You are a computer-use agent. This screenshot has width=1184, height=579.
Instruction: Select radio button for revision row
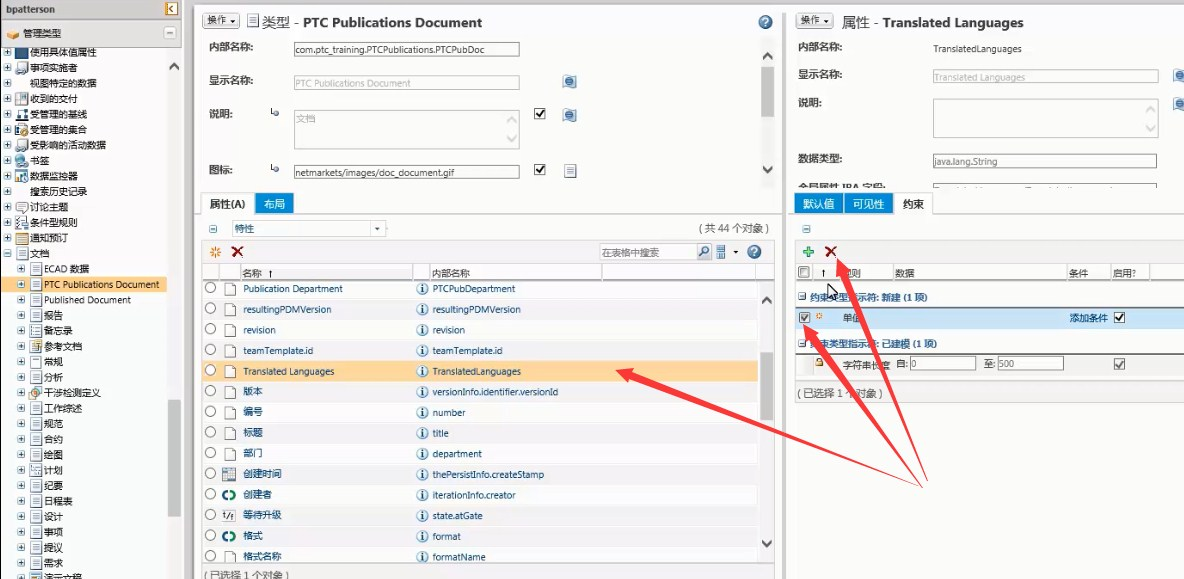pyautogui.click(x=210, y=329)
